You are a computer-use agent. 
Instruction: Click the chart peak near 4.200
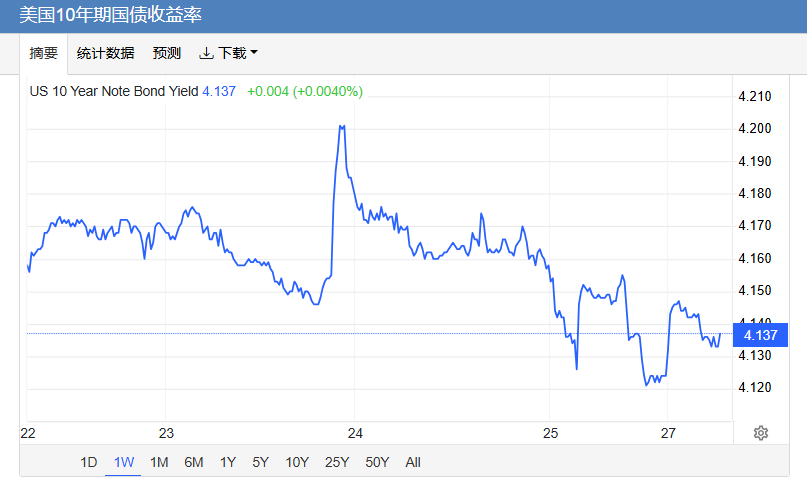coord(342,127)
